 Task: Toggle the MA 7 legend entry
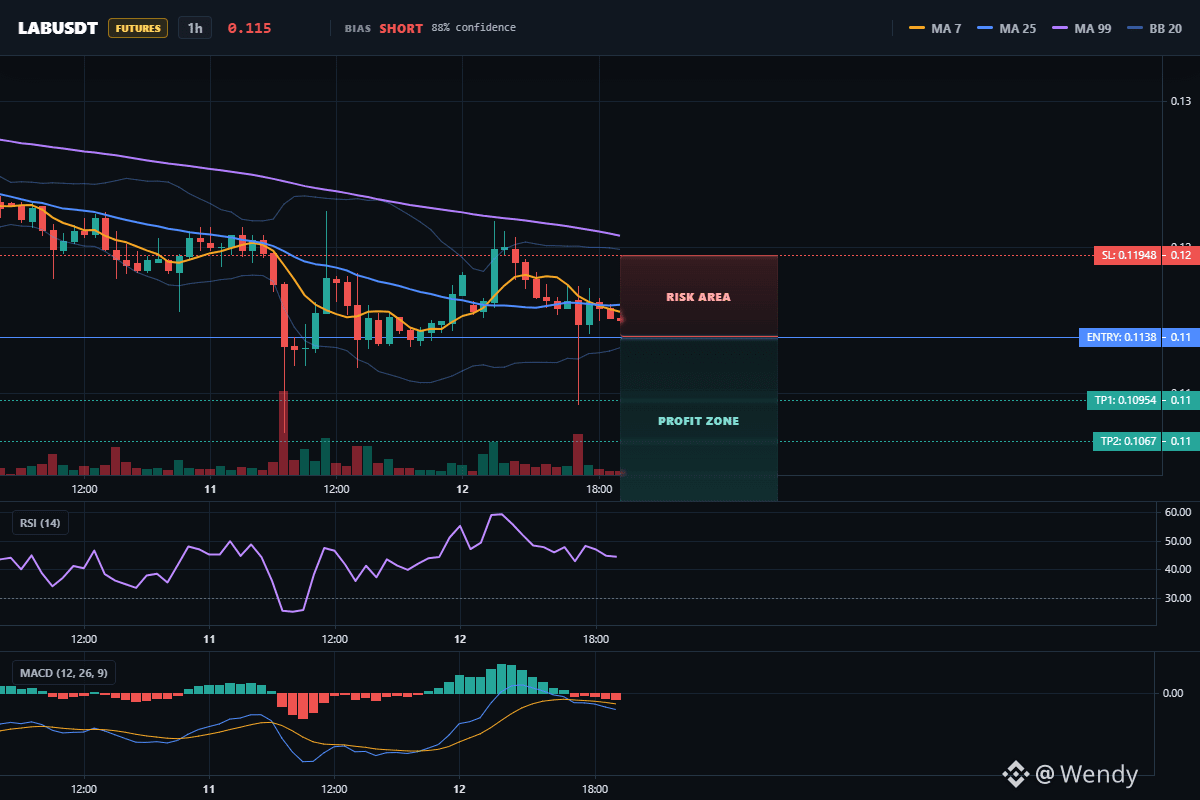(935, 28)
